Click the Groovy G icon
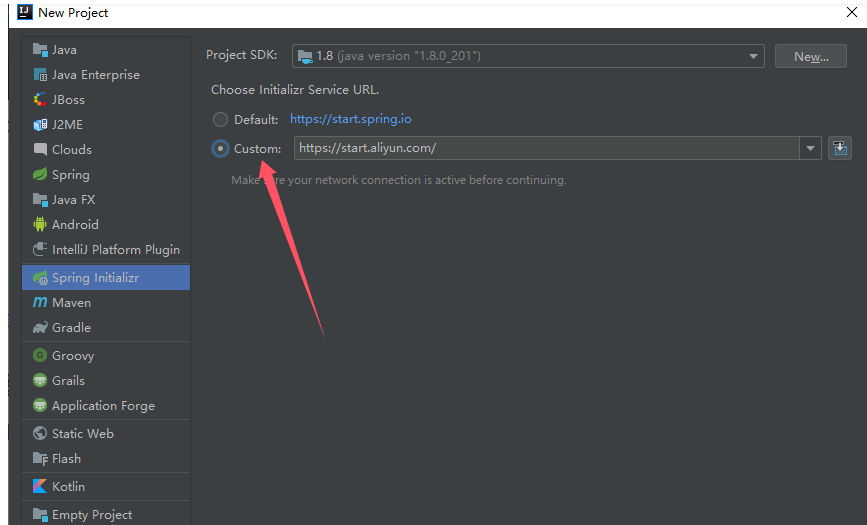This screenshot has height=525, width=867. click(40, 355)
